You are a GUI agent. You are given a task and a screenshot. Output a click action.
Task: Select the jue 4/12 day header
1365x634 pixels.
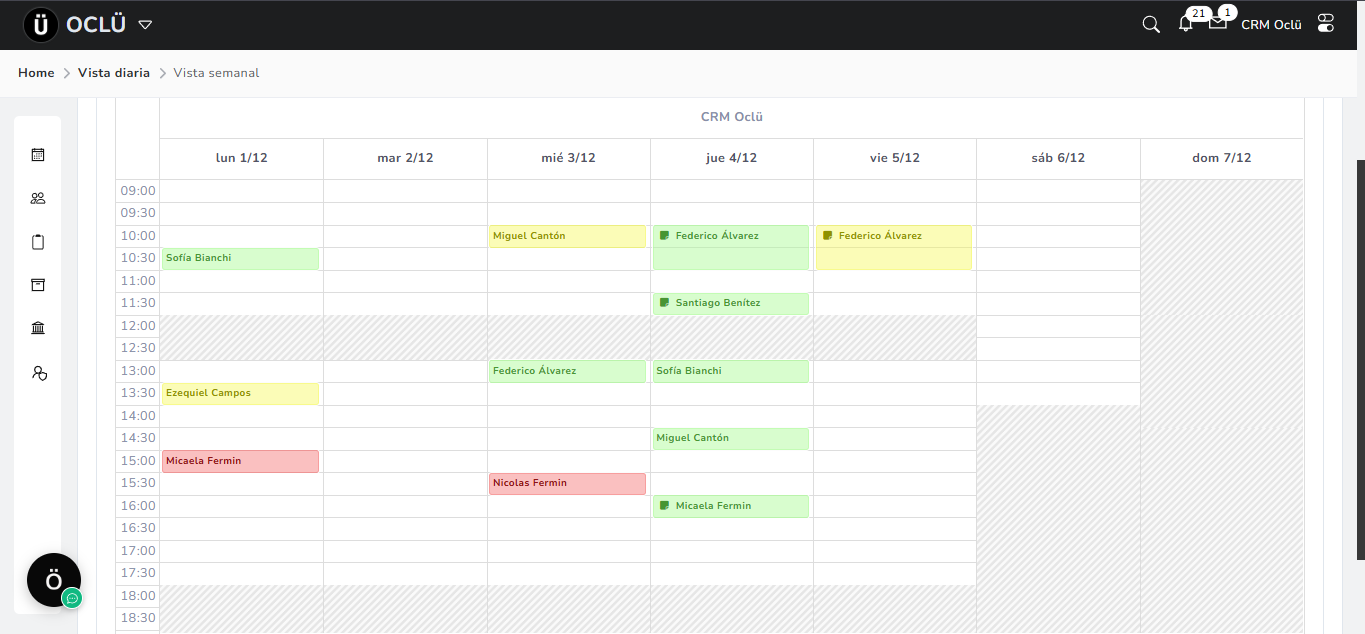731,158
